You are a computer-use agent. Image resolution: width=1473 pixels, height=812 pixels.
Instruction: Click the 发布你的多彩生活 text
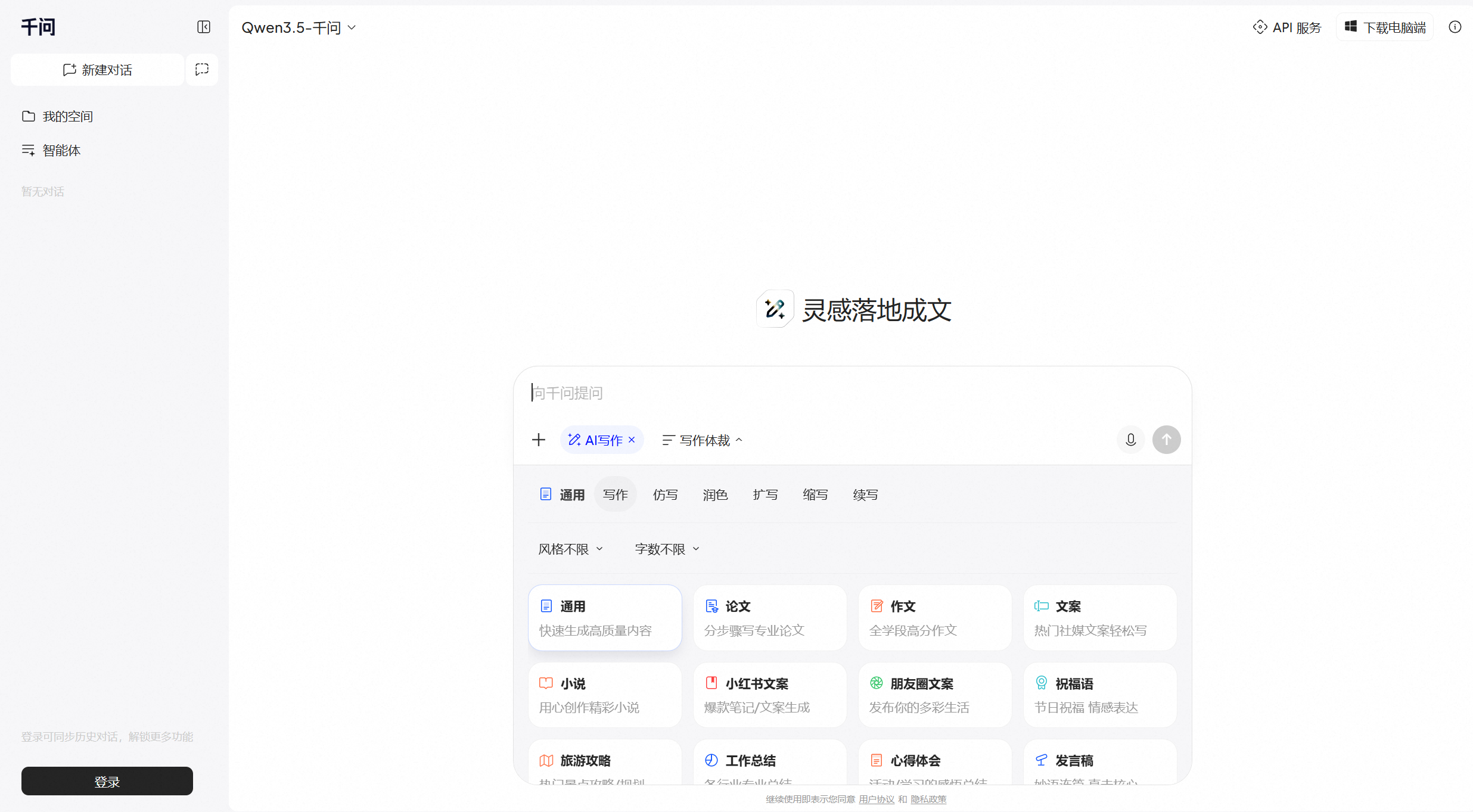(x=919, y=707)
